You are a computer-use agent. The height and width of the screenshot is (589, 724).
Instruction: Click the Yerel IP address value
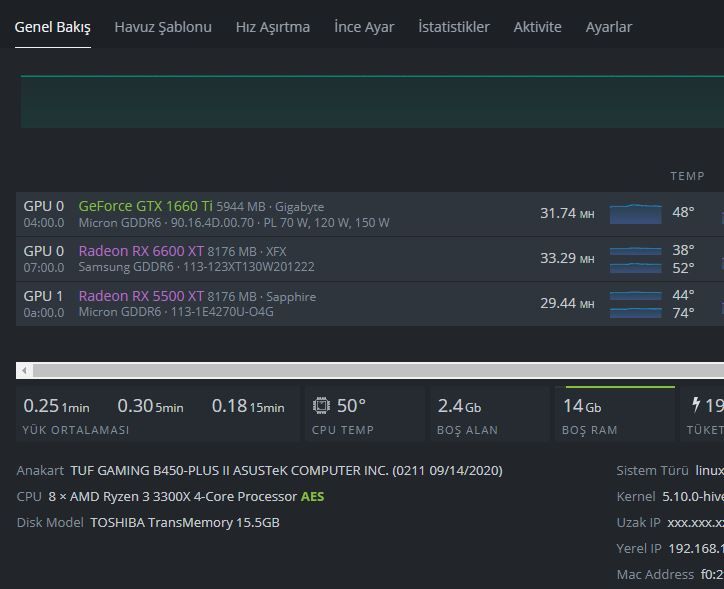(696, 548)
